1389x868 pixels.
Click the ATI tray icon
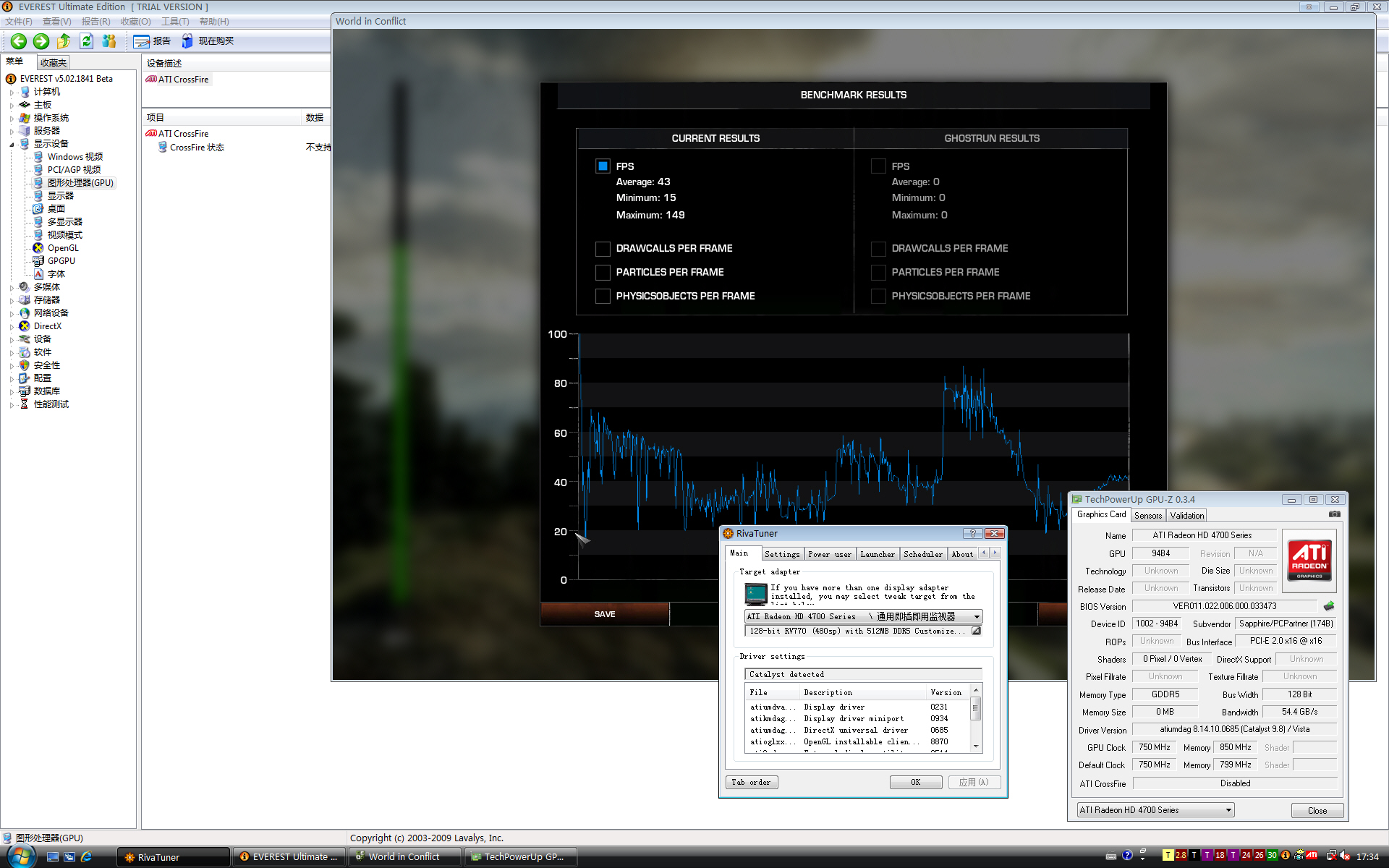tap(1312, 856)
